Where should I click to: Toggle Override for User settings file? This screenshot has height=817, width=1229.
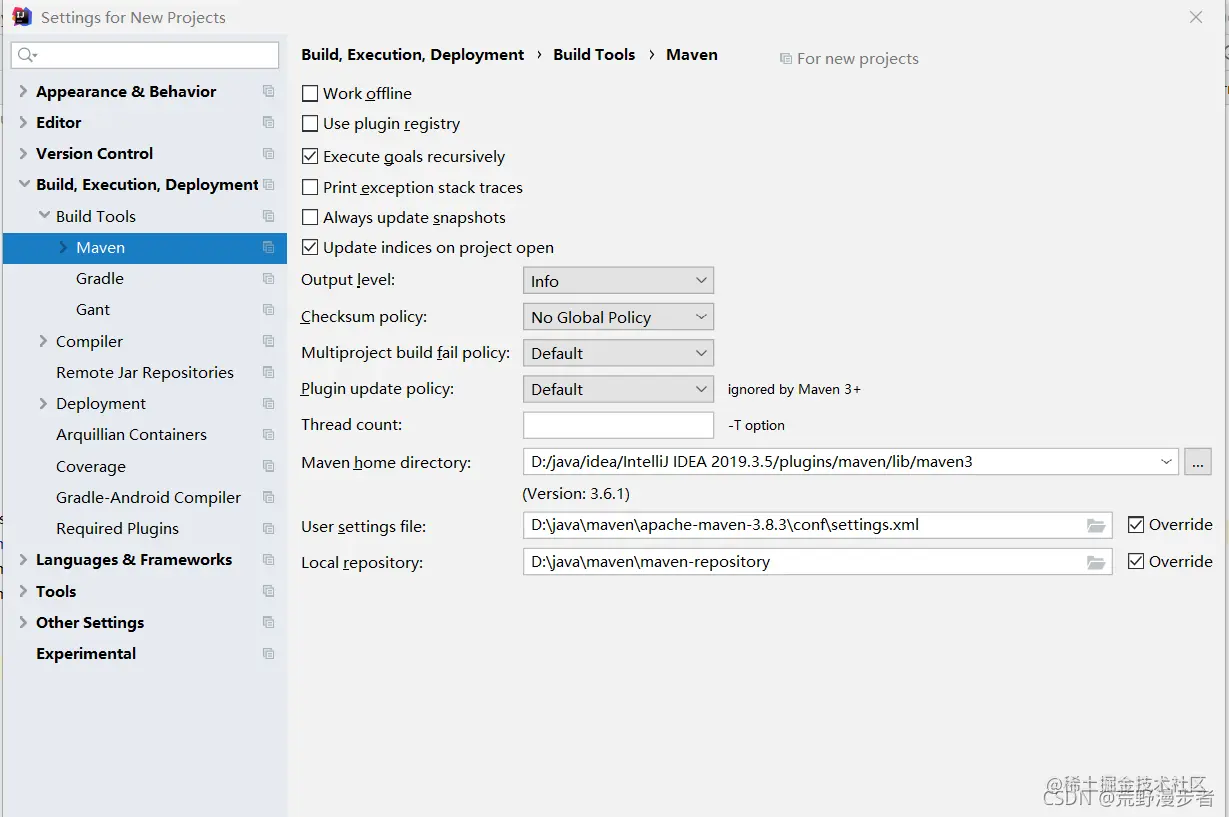click(x=1136, y=524)
